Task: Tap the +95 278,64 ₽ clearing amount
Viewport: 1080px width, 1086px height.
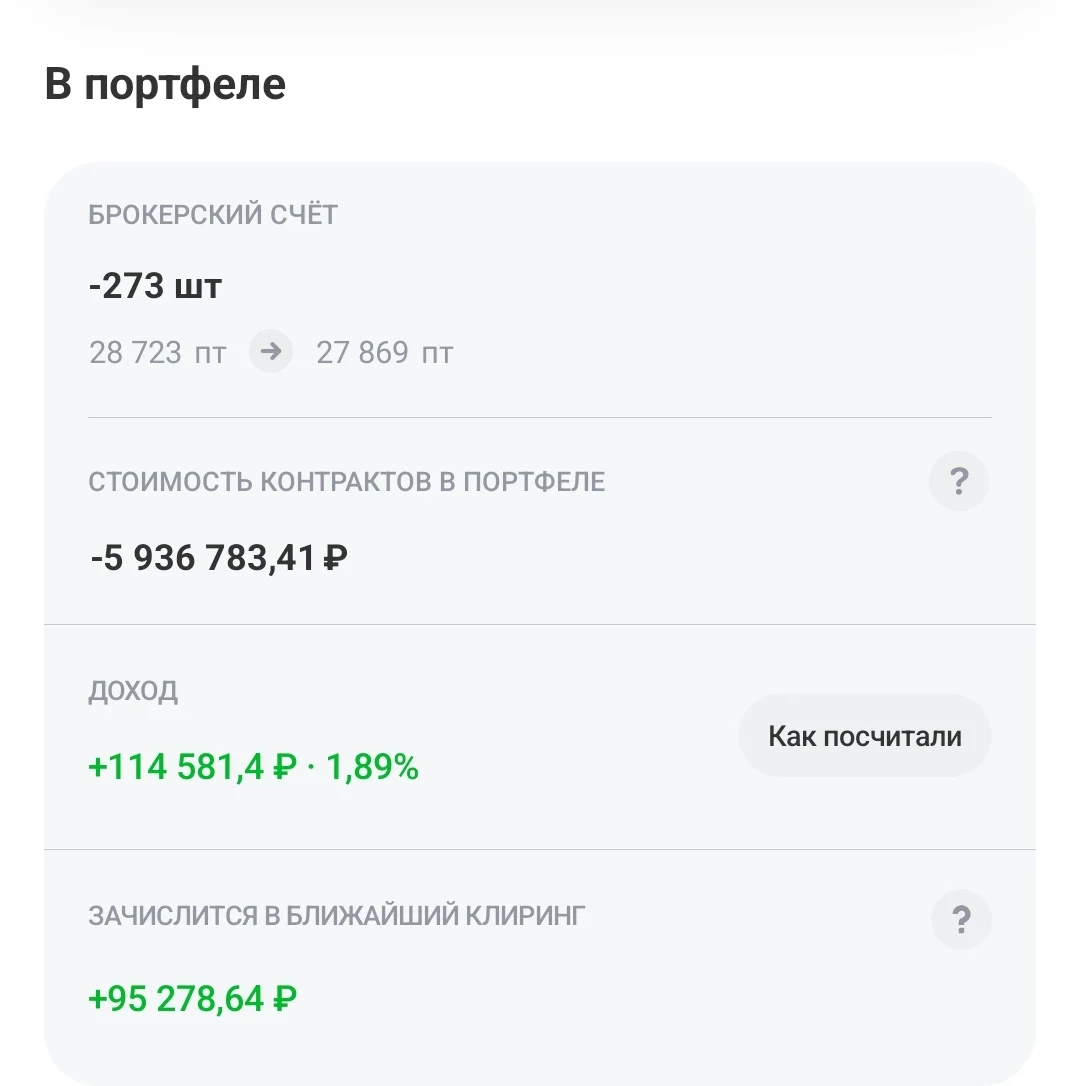Action: click(x=193, y=999)
